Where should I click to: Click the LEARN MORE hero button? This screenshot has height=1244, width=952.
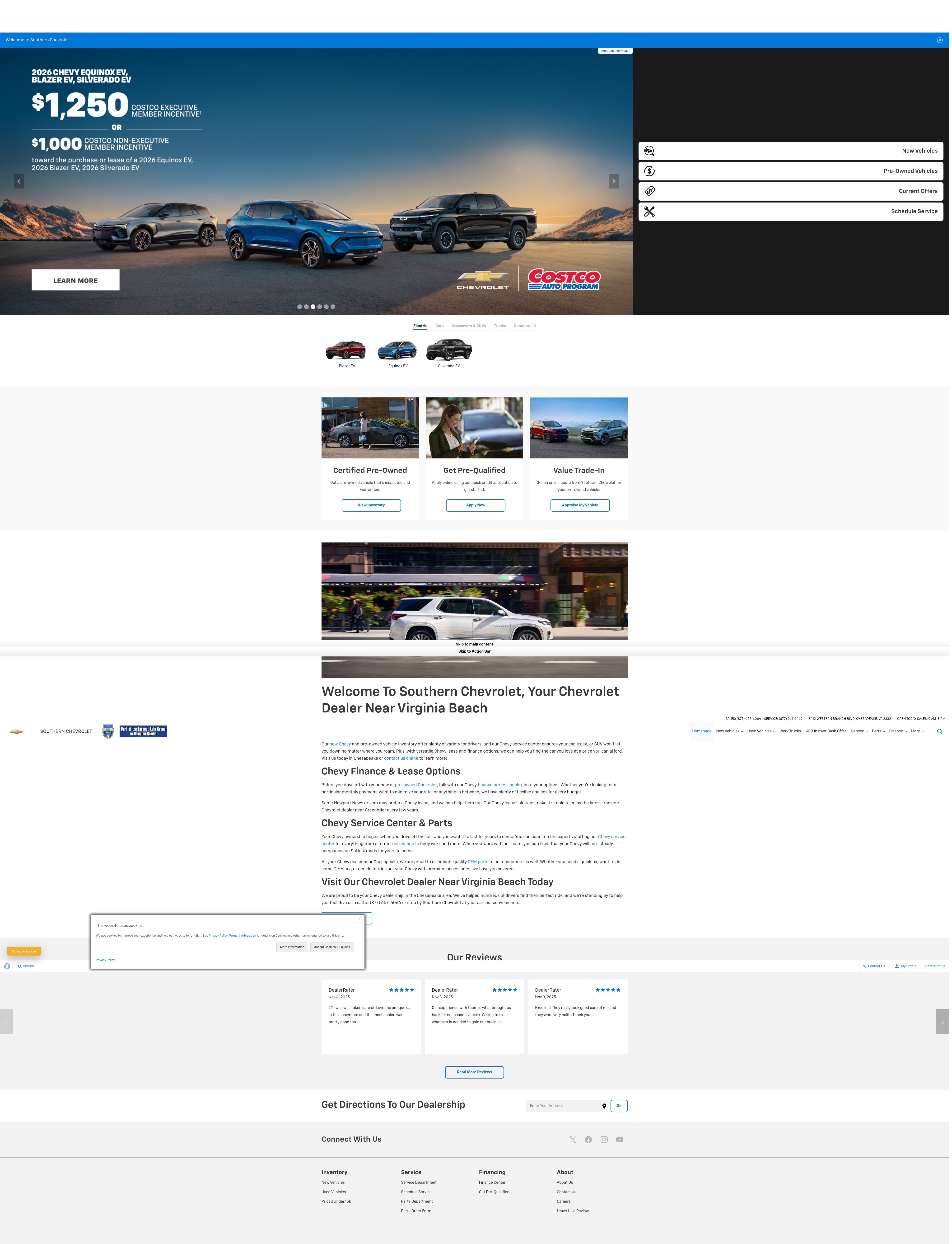(x=76, y=281)
